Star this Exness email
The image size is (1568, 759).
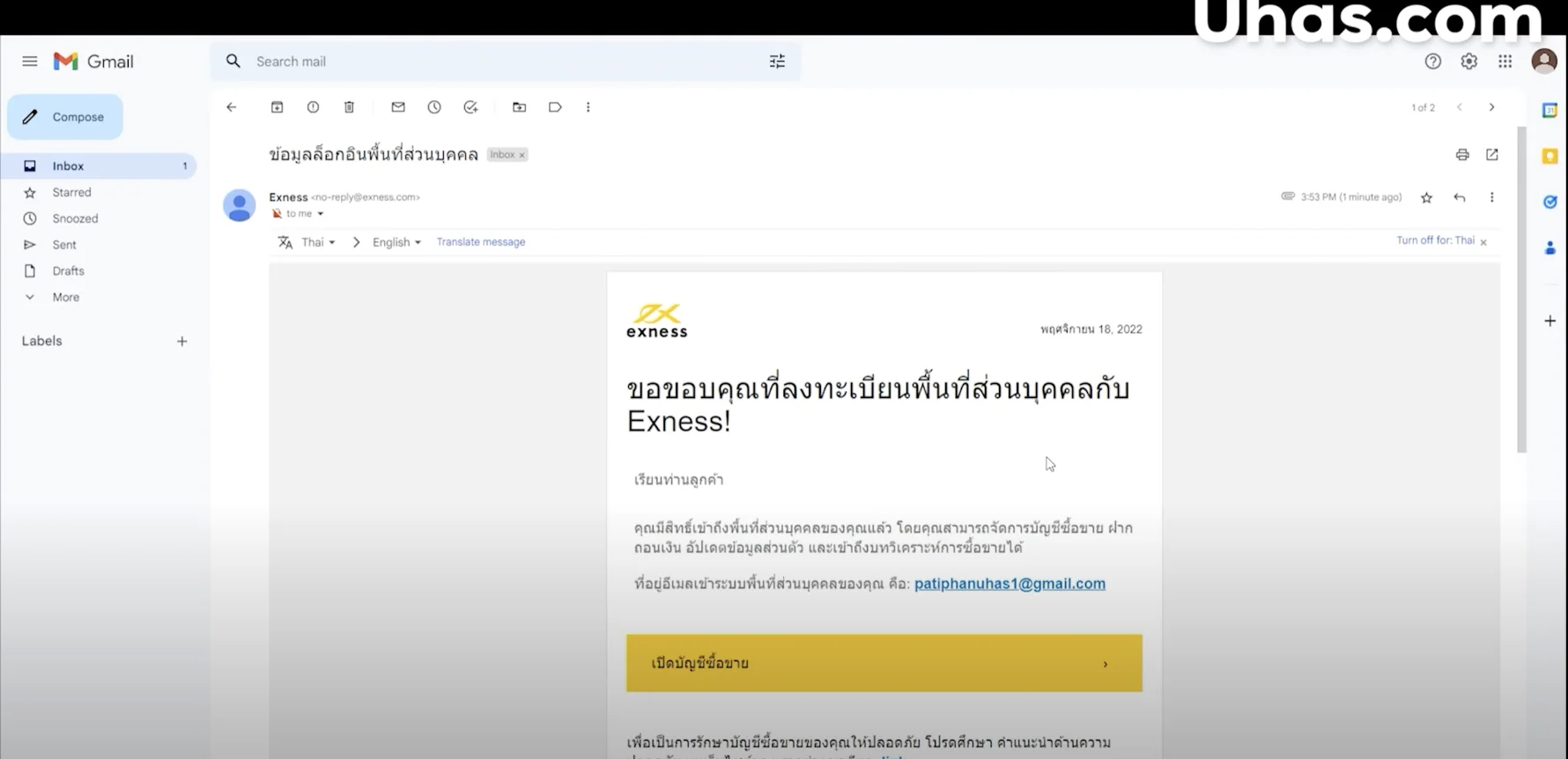(1427, 198)
